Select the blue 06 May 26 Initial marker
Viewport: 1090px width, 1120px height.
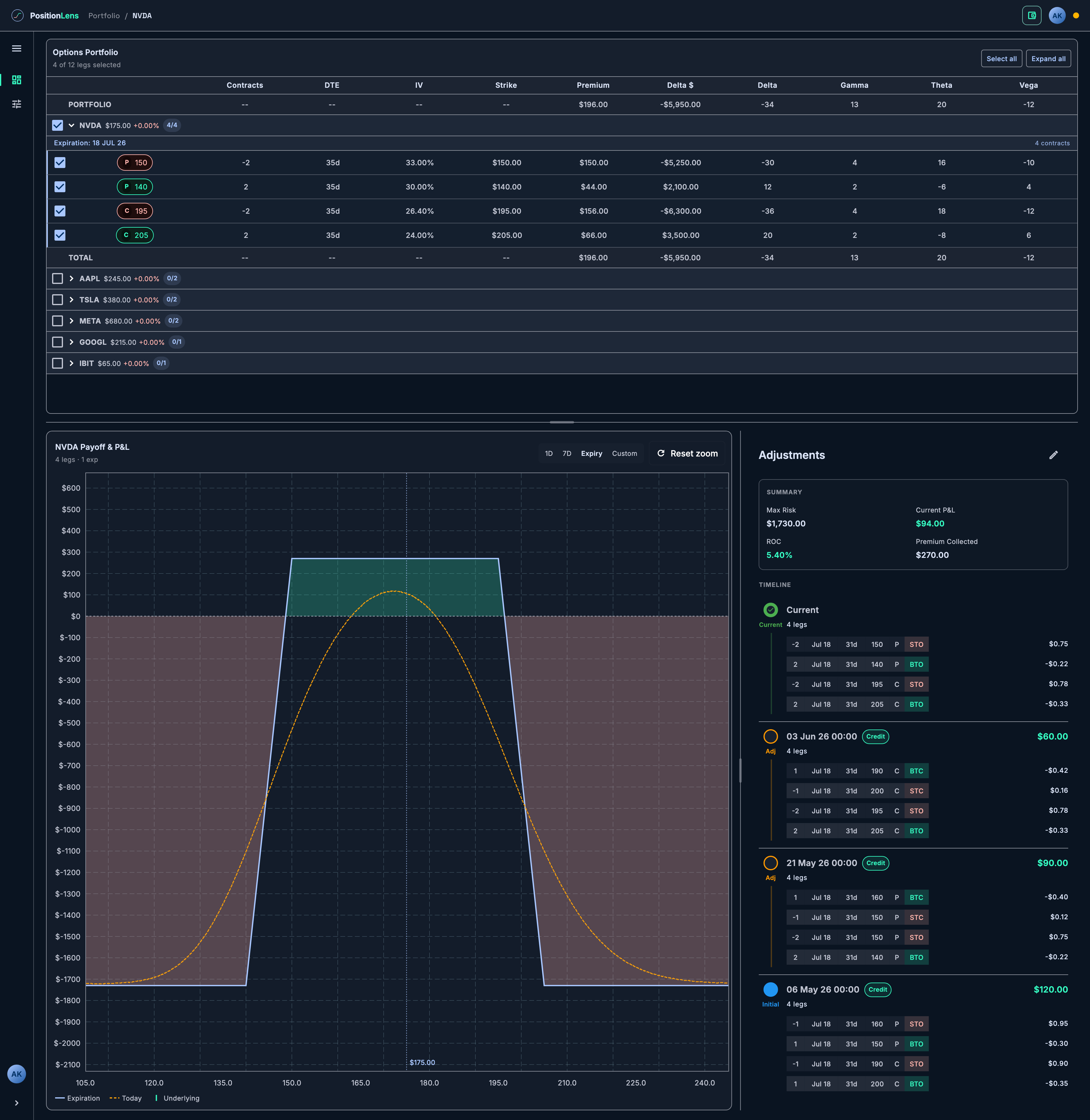771,989
